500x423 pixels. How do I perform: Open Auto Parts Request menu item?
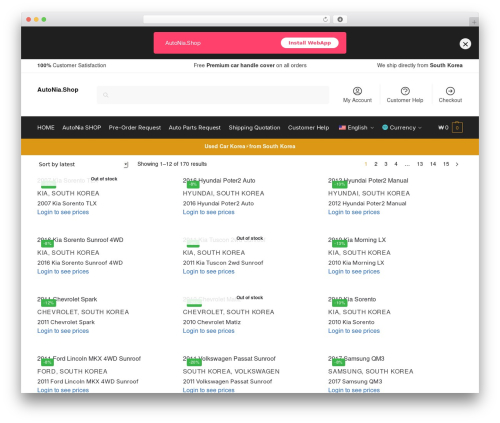pyautogui.click(x=195, y=127)
